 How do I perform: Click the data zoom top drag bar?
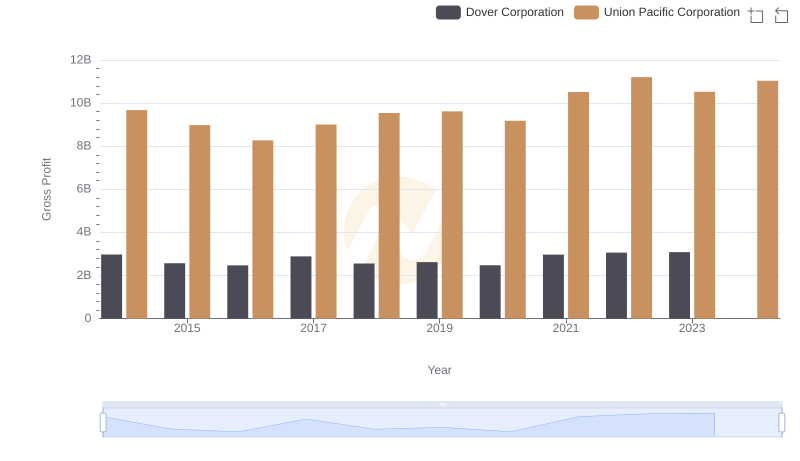(x=442, y=404)
